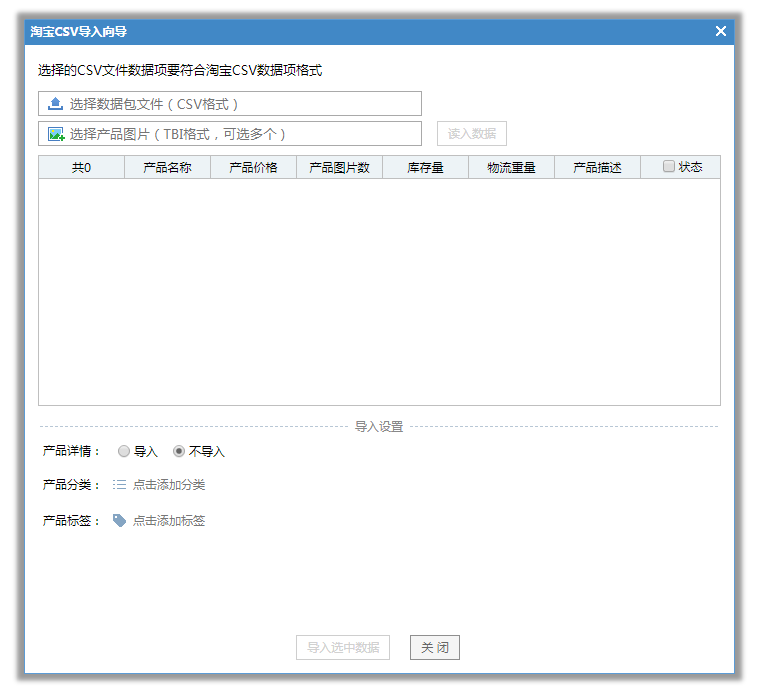Click the add product picture icon

point(56,134)
